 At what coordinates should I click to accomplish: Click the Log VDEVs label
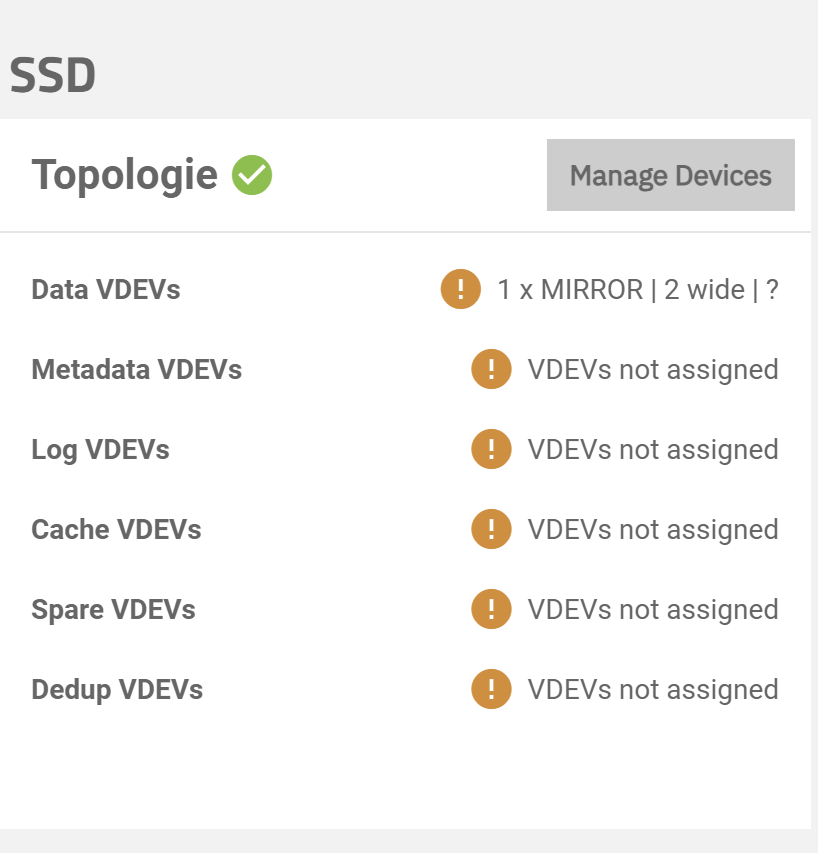(x=101, y=450)
